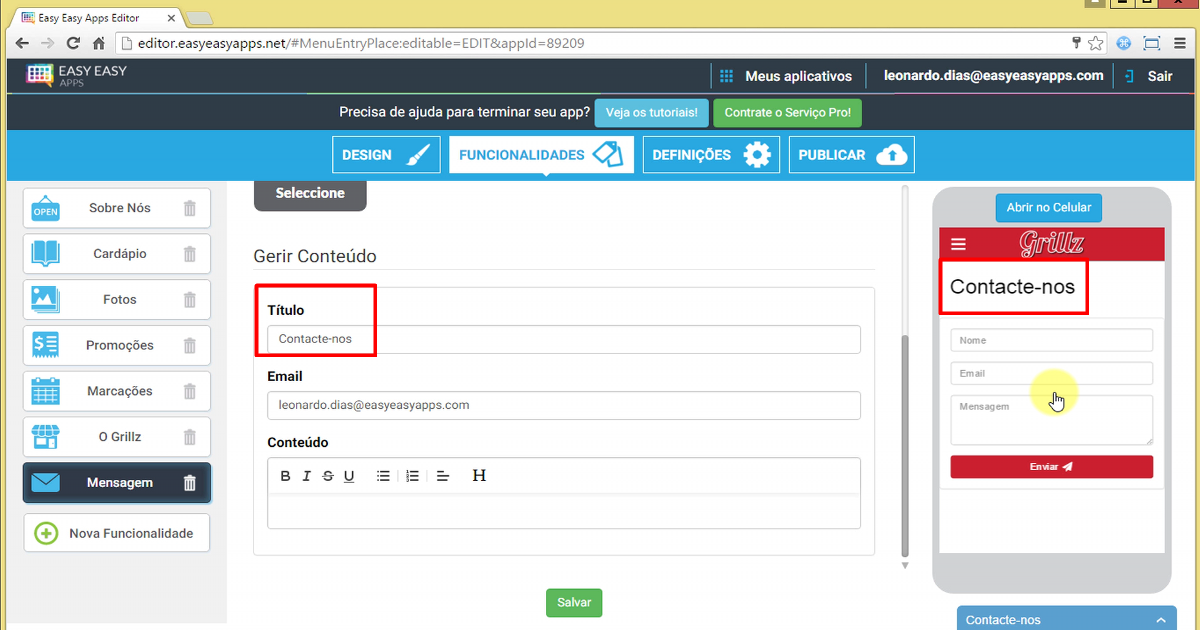Switch to the Design tab

coord(386,155)
